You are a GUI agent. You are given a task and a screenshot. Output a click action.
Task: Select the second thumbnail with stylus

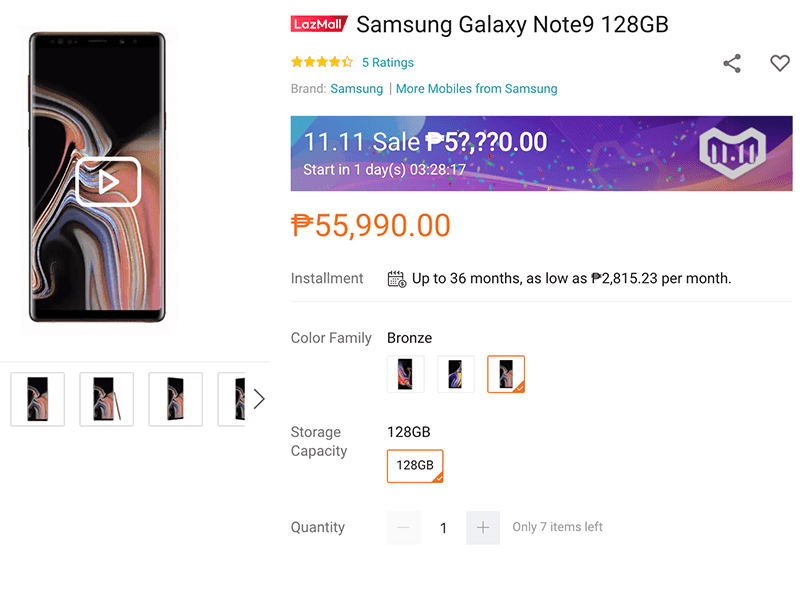[106, 399]
